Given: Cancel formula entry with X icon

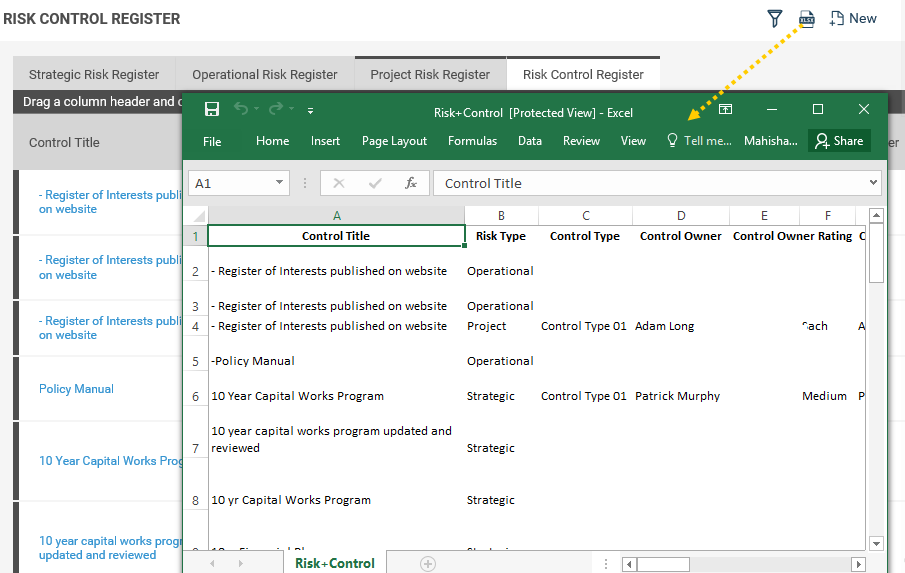Looking at the screenshot, I should (x=339, y=183).
